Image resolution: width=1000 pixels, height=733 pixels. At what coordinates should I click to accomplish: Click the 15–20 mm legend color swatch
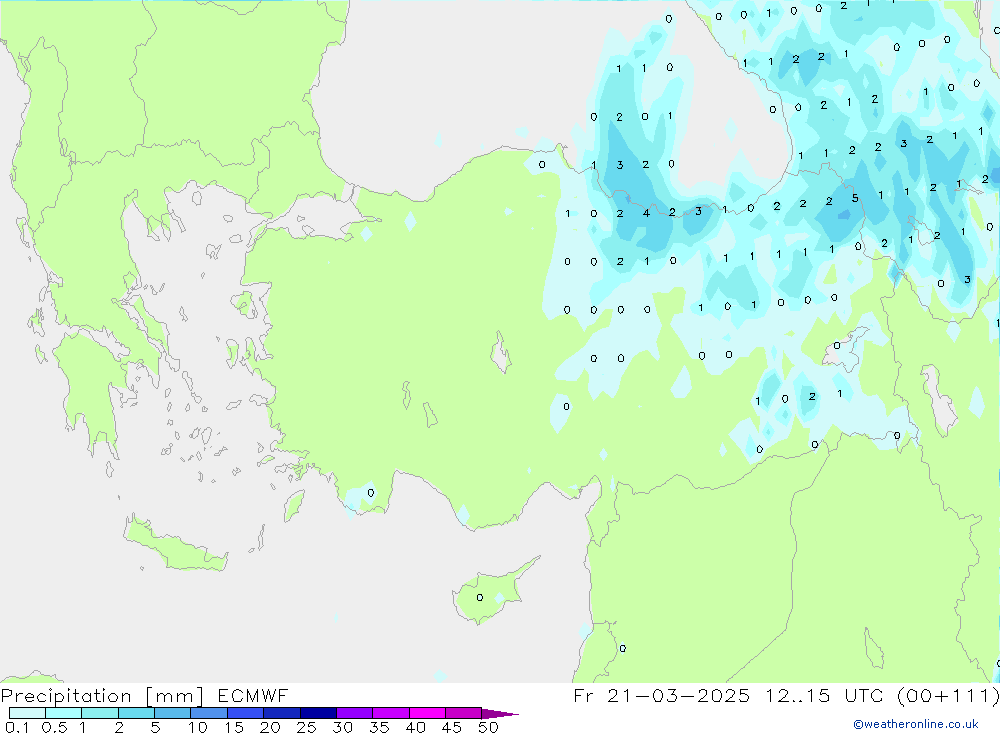click(246, 713)
